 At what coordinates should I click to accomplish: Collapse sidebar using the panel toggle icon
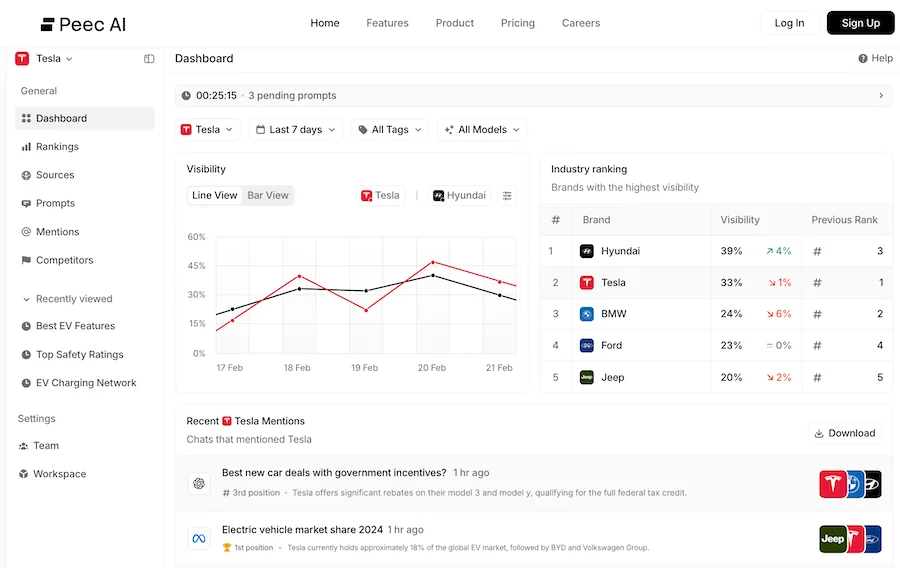[x=149, y=59]
